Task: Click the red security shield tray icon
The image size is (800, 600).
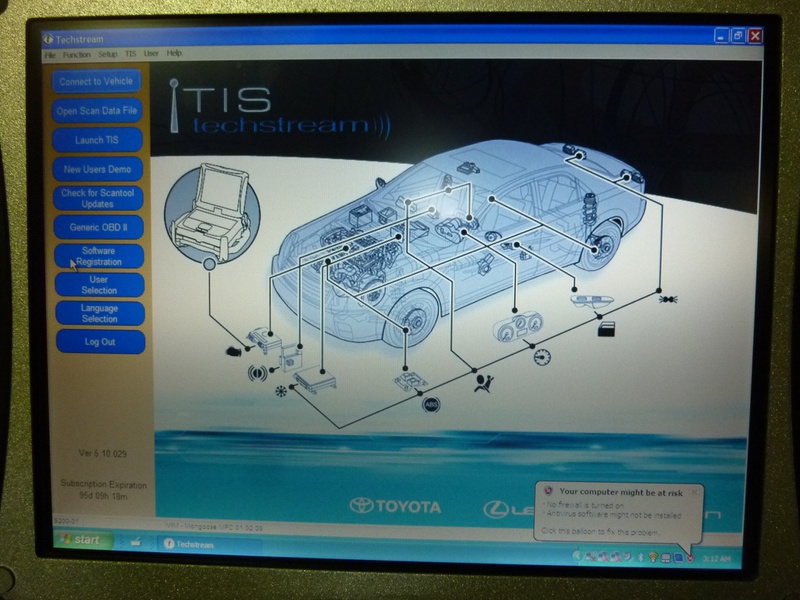Action: coord(690,559)
